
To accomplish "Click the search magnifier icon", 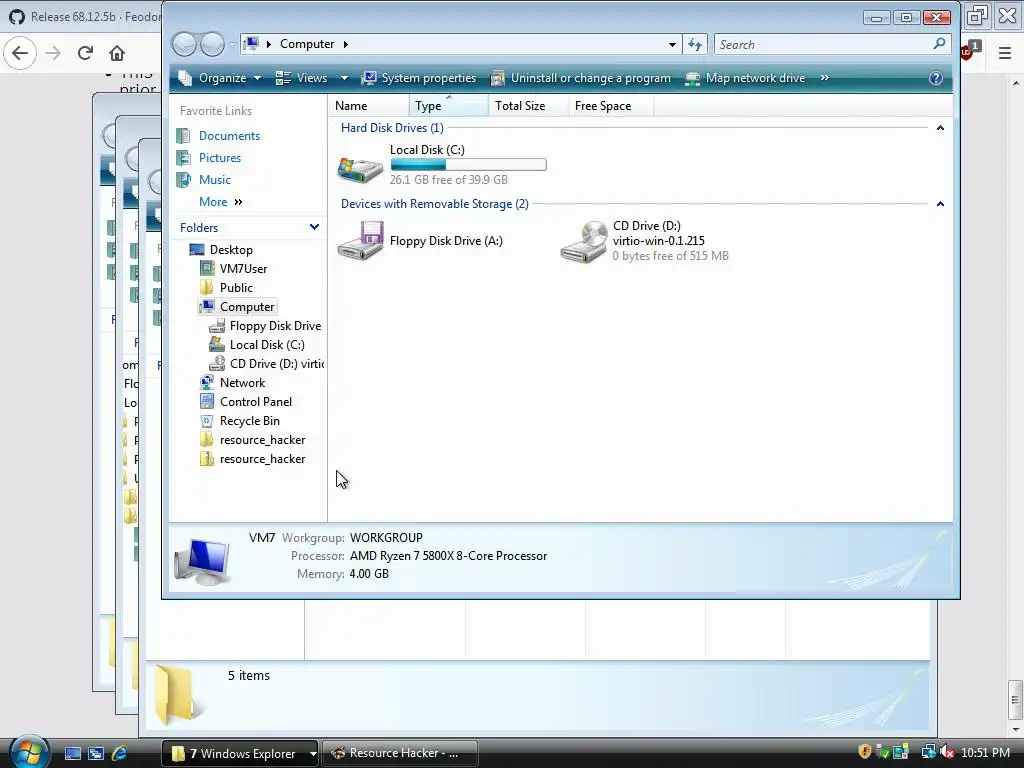I will [939, 44].
